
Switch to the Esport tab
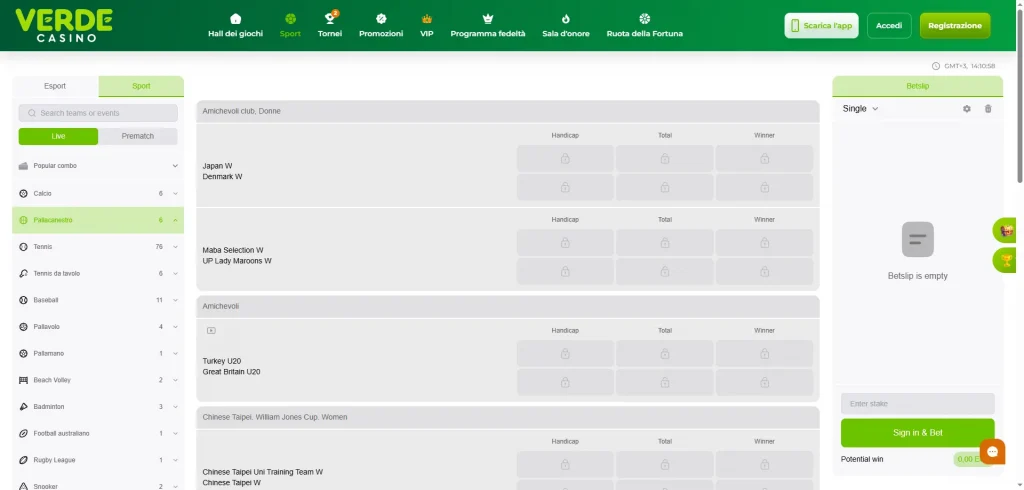(55, 86)
